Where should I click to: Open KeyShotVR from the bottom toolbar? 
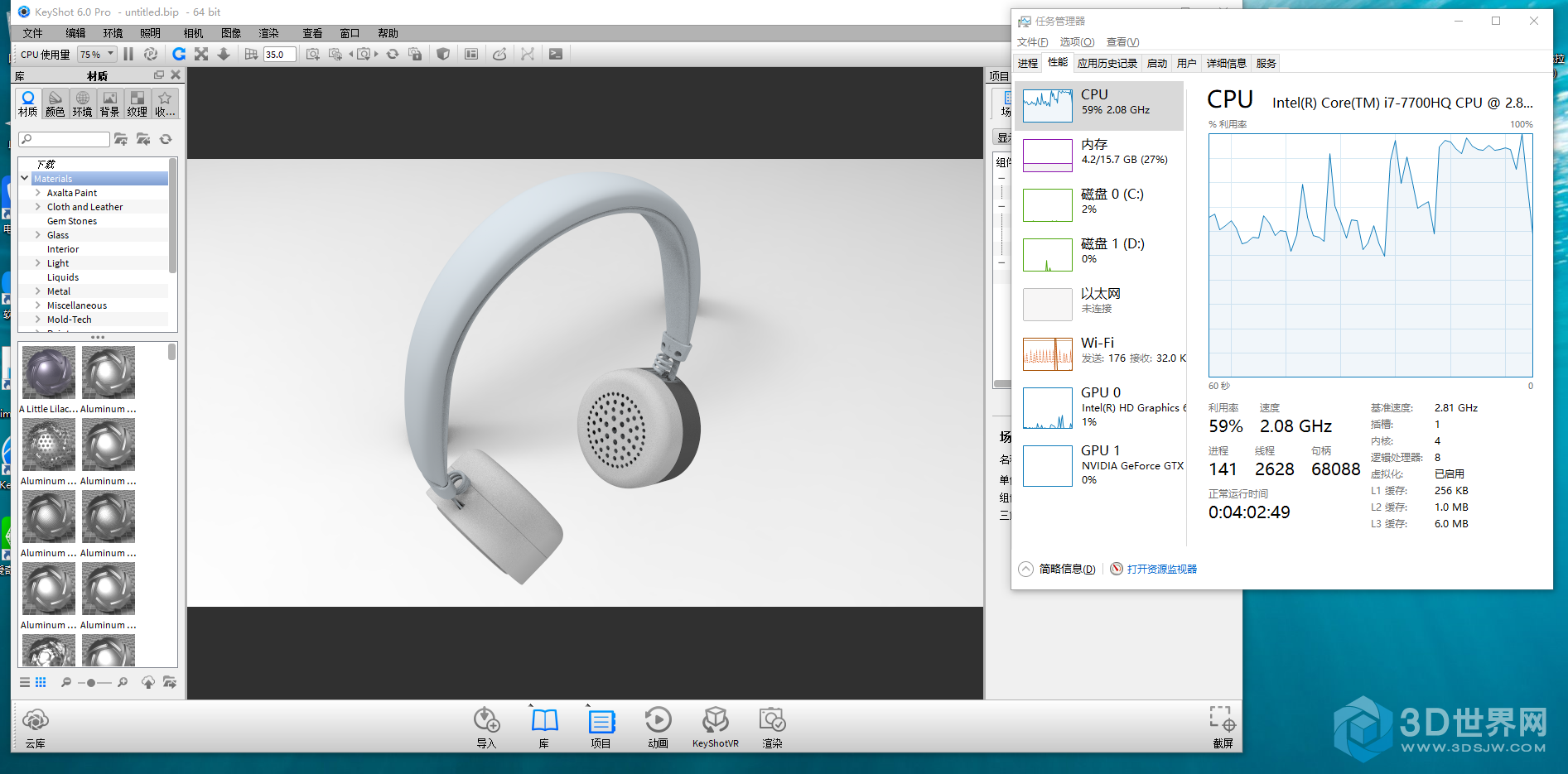click(716, 728)
